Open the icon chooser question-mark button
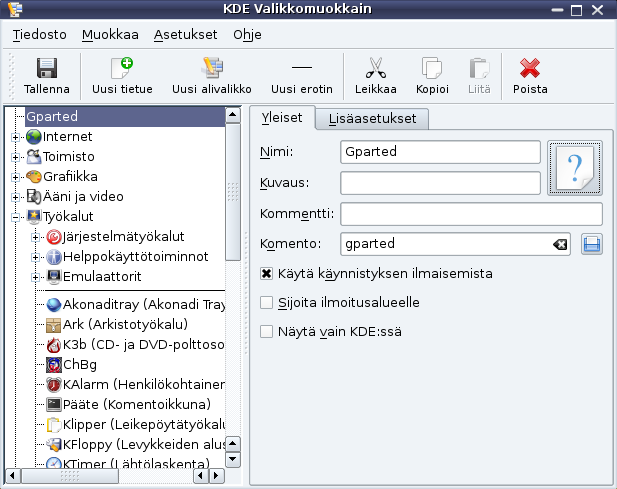617x489 pixels. click(575, 168)
